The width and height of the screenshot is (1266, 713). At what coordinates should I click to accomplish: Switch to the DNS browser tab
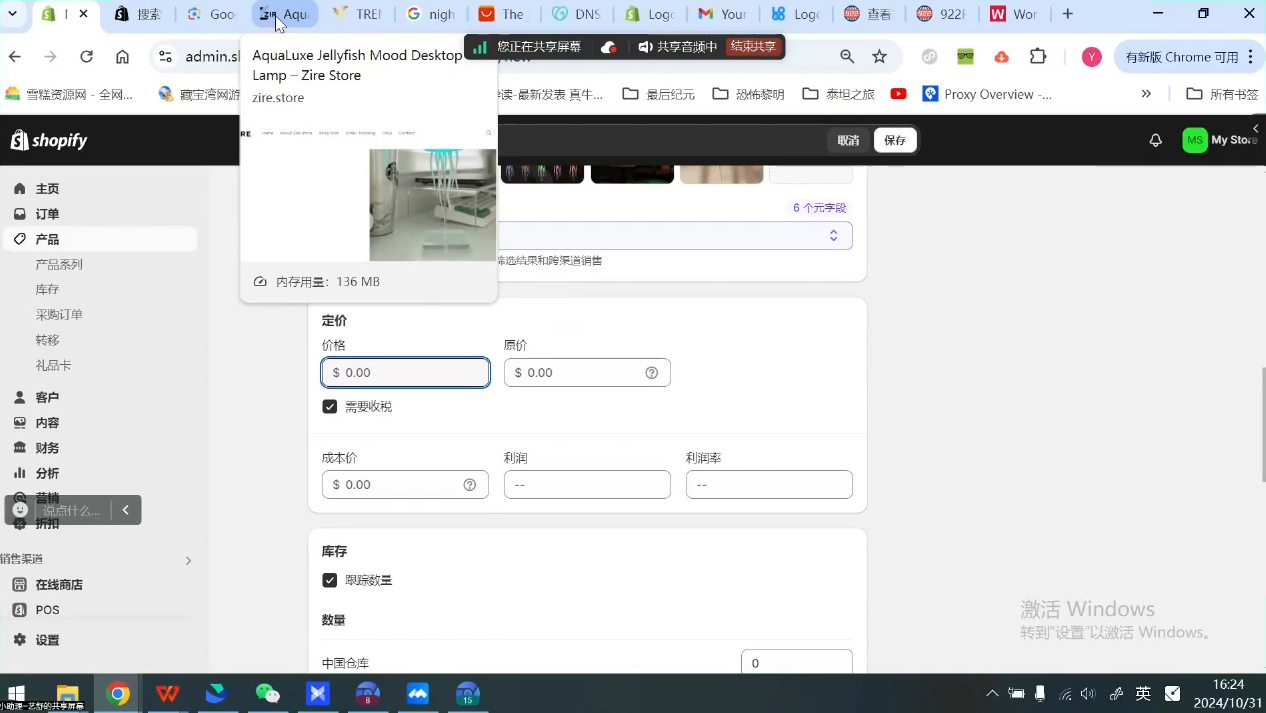(575, 14)
